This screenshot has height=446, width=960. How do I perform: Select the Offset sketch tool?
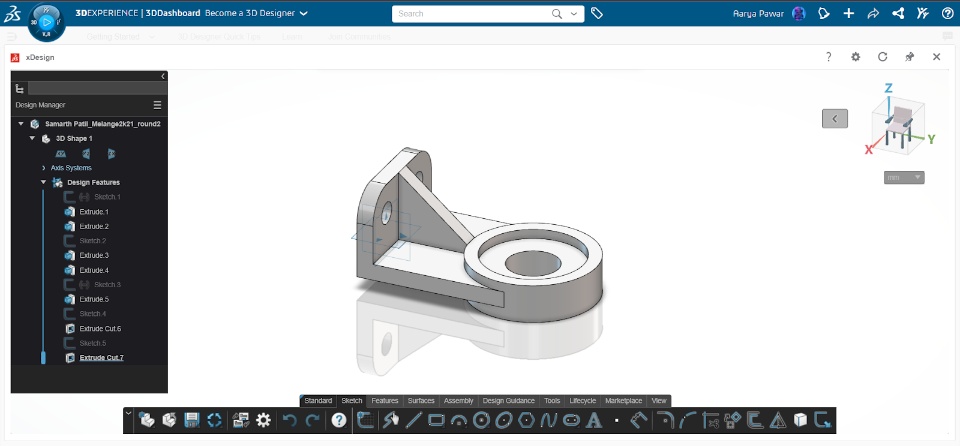point(756,420)
